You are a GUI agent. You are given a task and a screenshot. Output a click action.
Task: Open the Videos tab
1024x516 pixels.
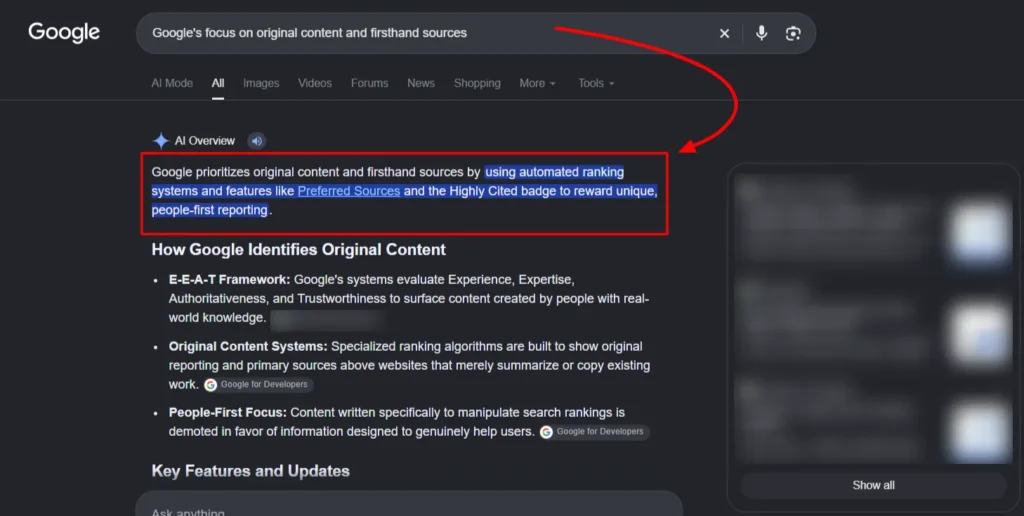(315, 83)
